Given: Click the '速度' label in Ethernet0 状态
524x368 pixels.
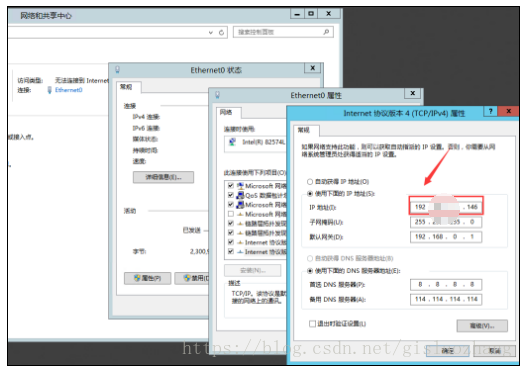Looking at the screenshot, I should [139, 161].
